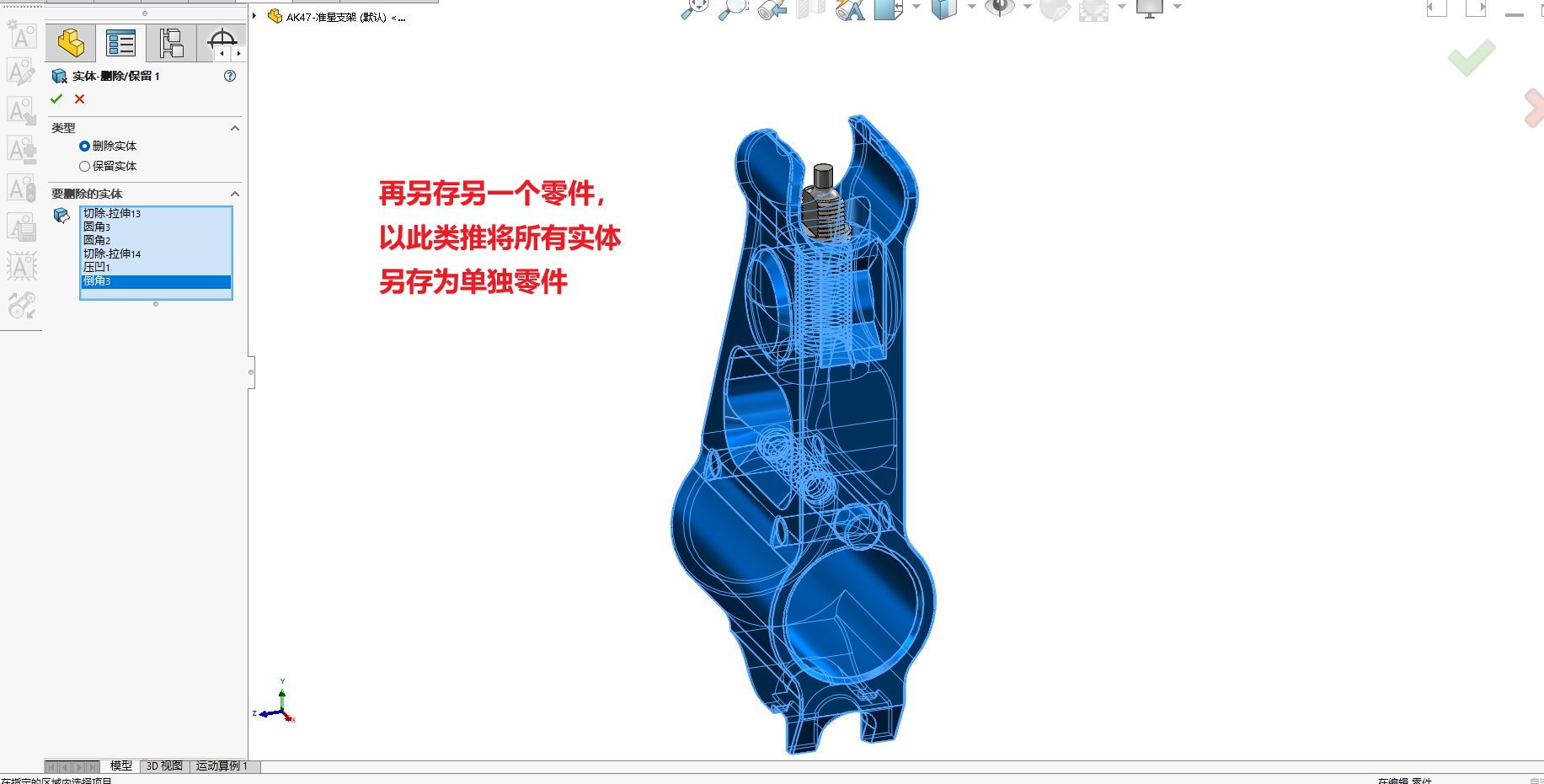1544x784 pixels.
Task: Expand the AK47-准星支架 flyout tree
Action: pyautogui.click(x=254, y=16)
